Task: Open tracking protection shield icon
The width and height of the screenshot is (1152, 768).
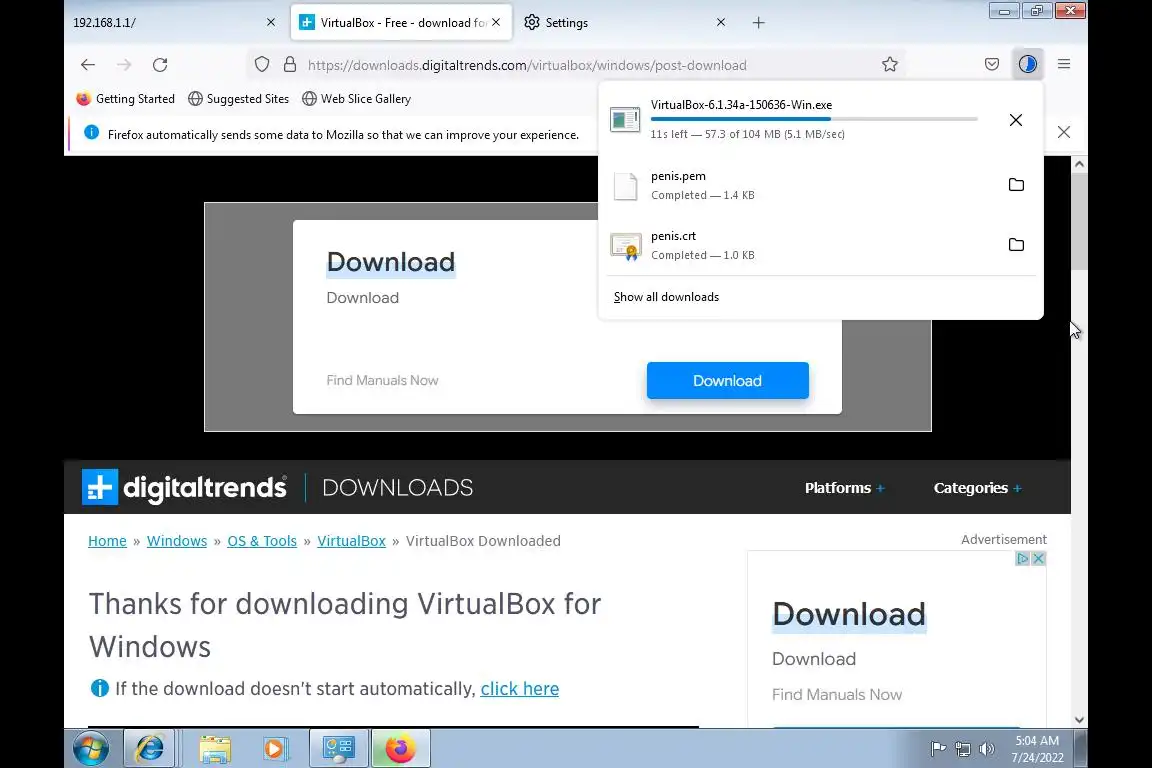Action: tap(262, 65)
